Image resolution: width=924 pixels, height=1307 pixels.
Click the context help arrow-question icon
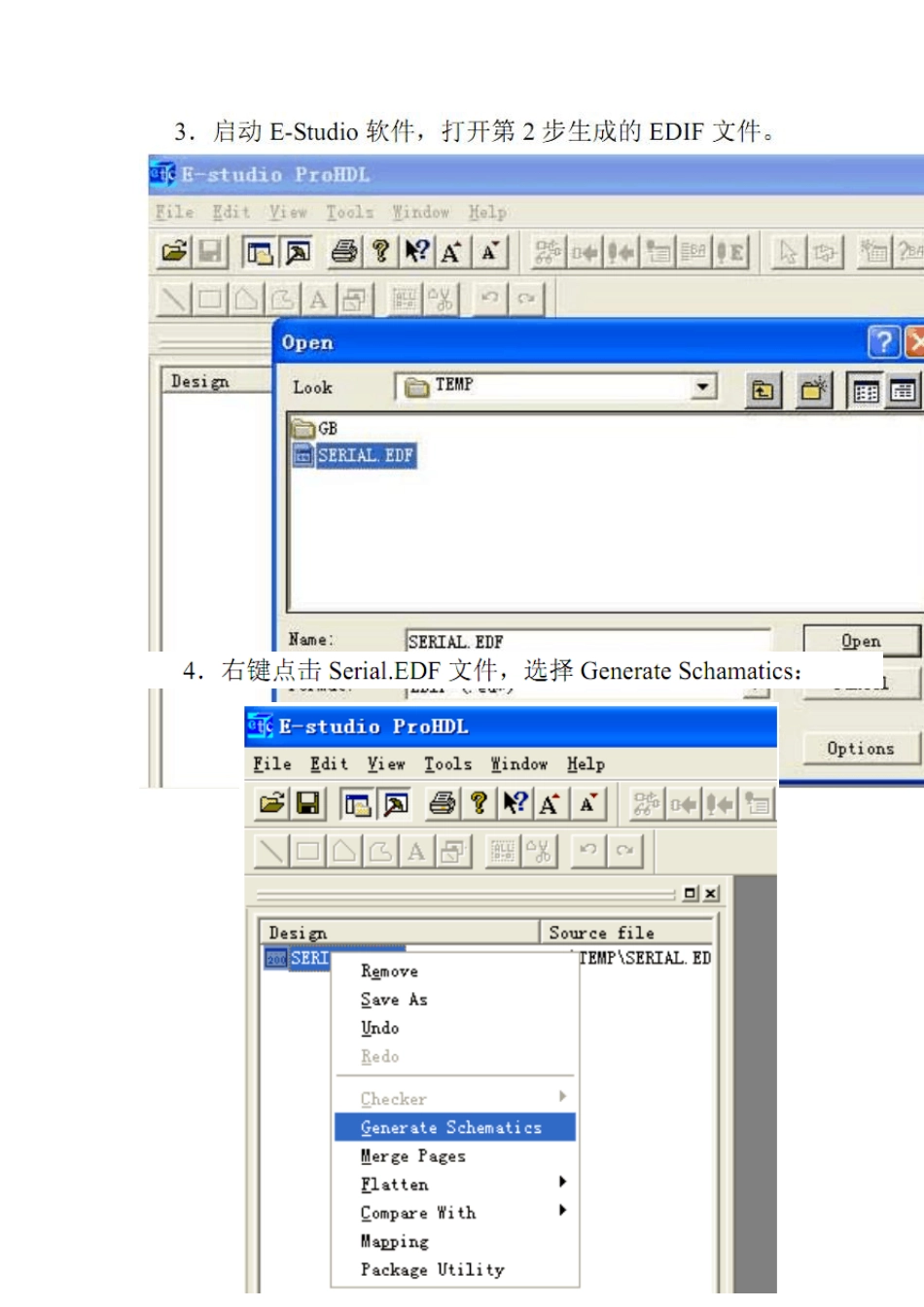click(515, 803)
